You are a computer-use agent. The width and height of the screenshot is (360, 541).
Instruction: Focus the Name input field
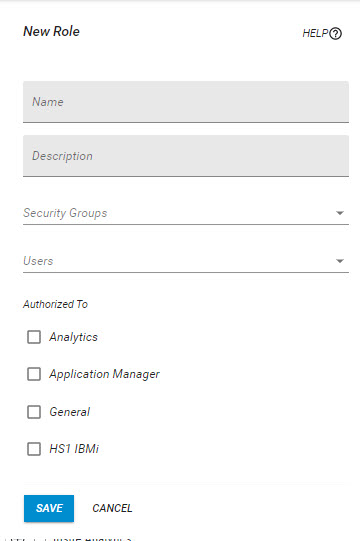(x=186, y=102)
